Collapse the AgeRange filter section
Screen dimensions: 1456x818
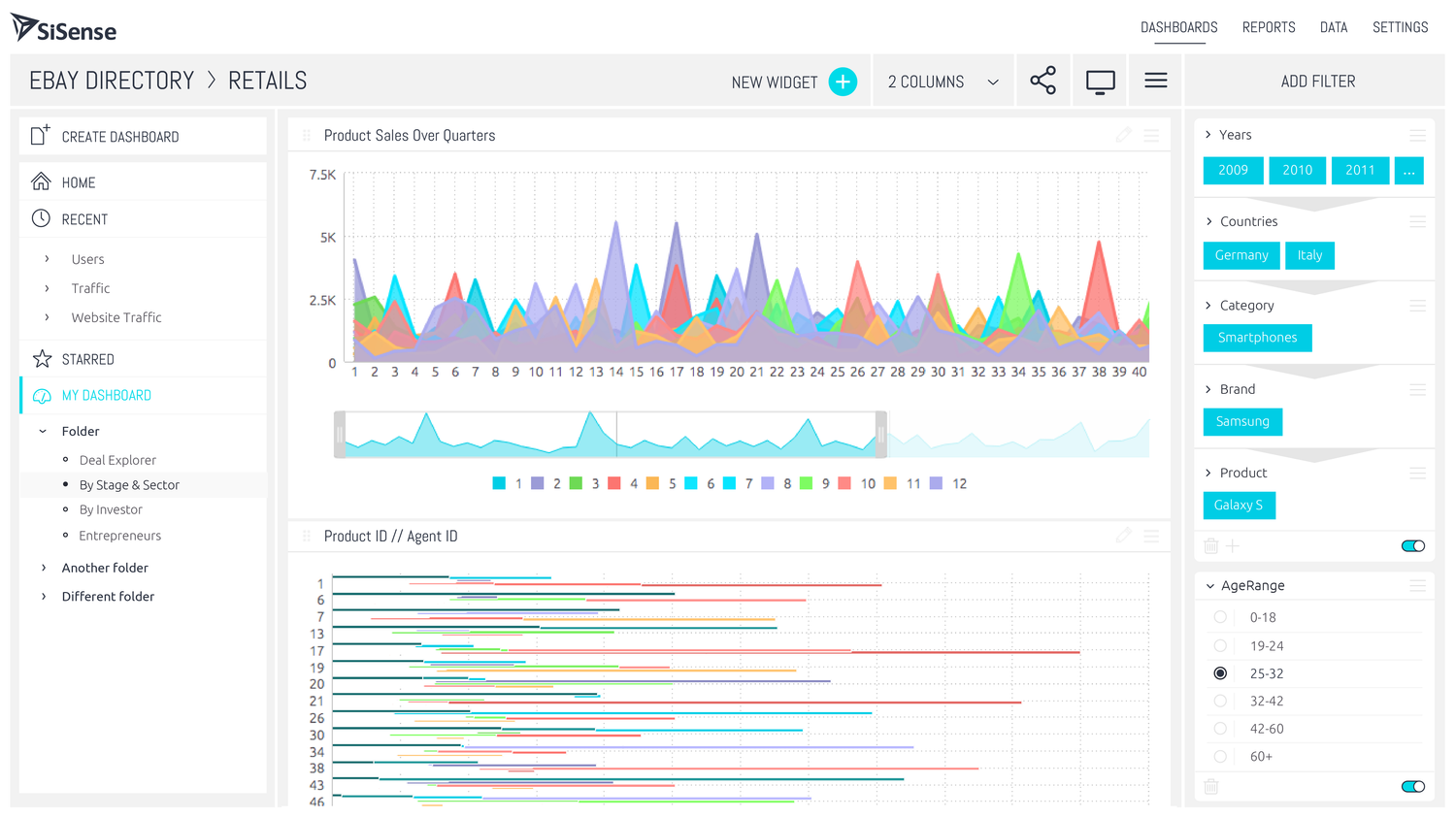[1209, 586]
